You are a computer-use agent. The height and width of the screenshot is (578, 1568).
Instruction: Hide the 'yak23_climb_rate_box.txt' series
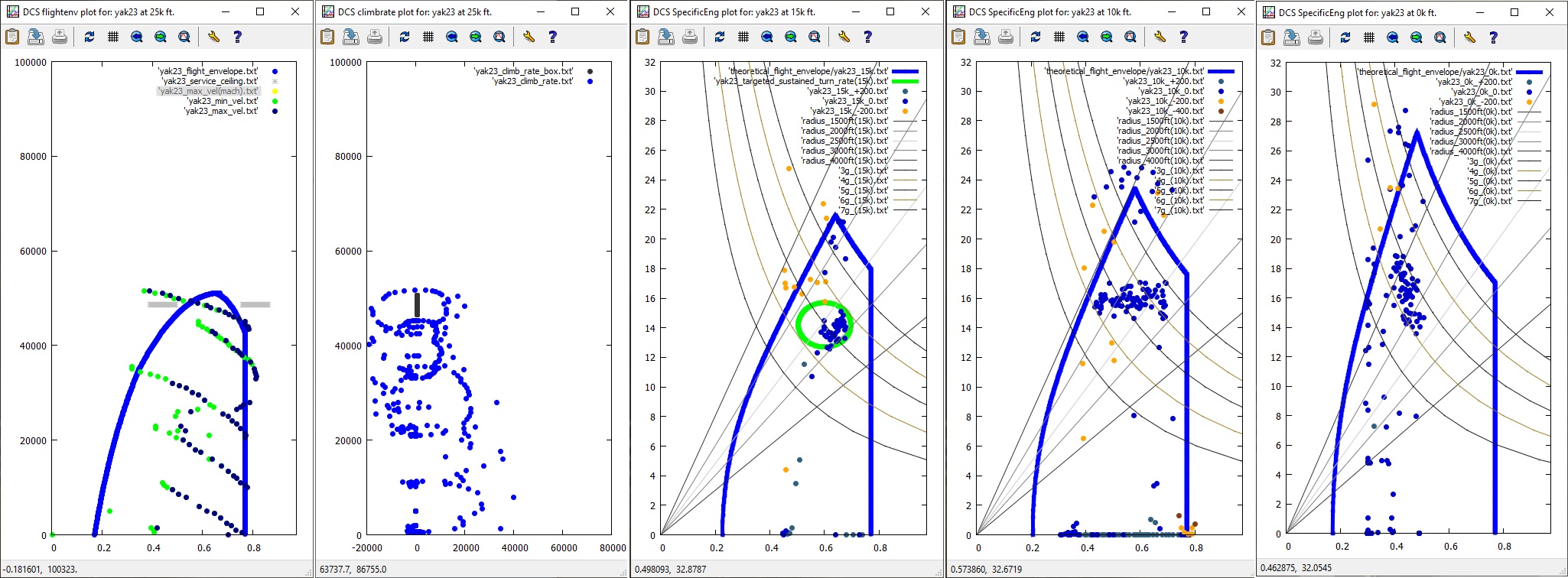tap(523, 71)
